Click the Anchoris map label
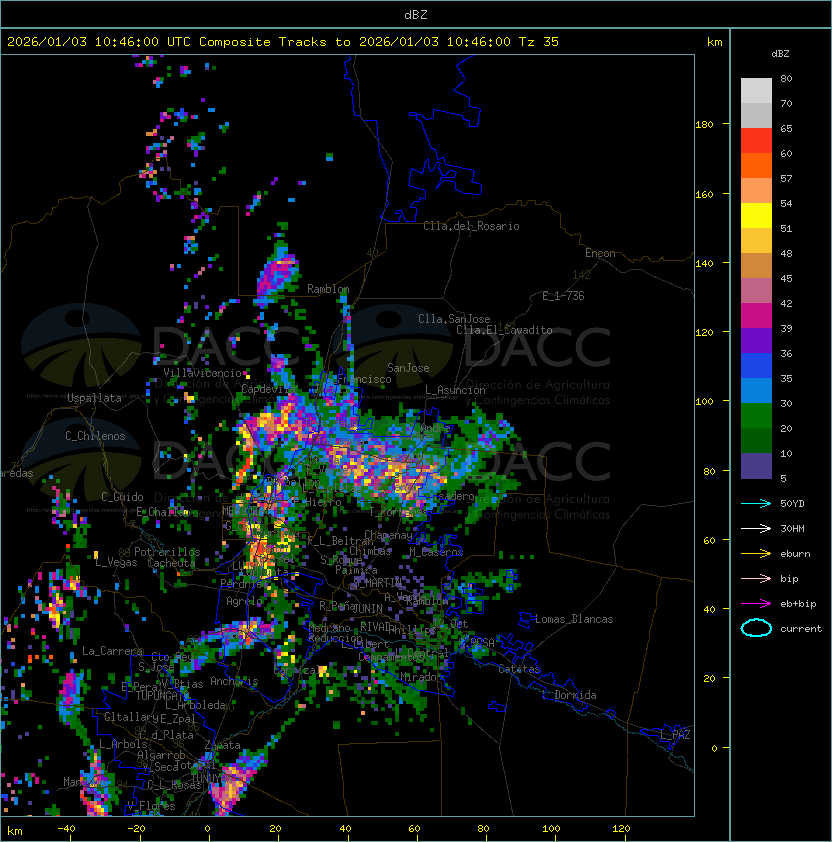The height and width of the screenshot is (842, 832). pos(234,681)
